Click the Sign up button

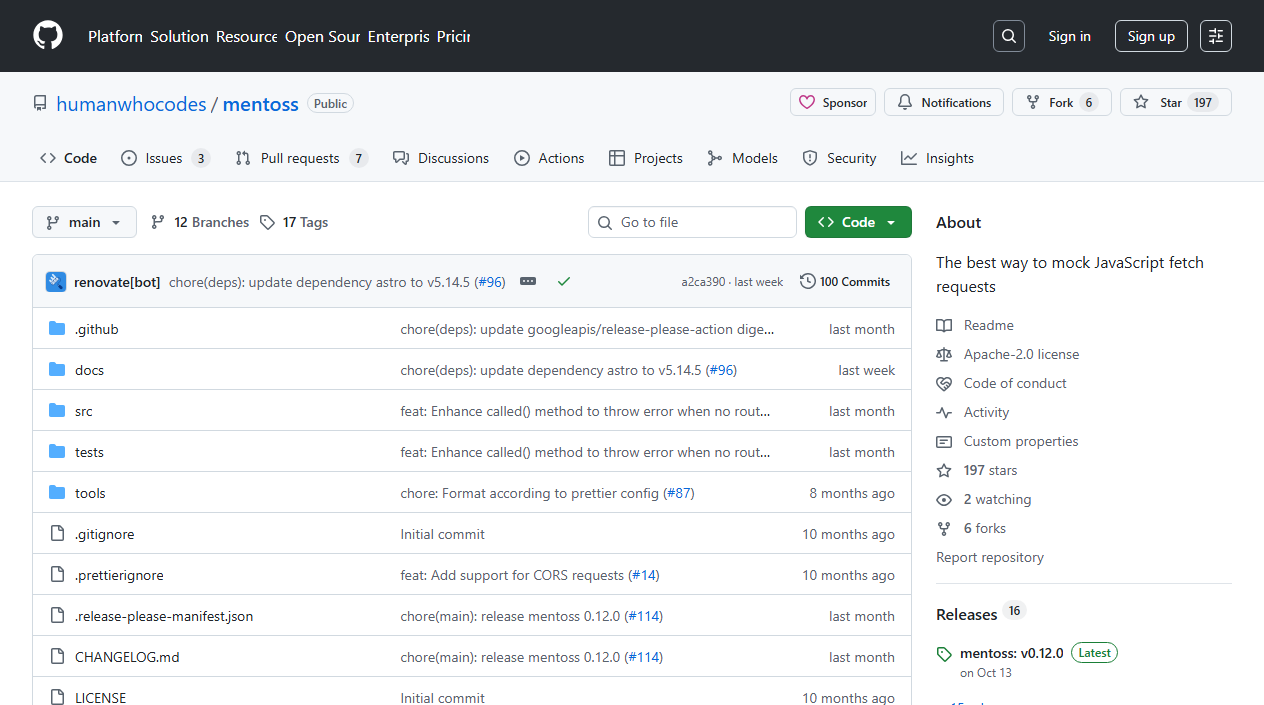click(1151, 36)
